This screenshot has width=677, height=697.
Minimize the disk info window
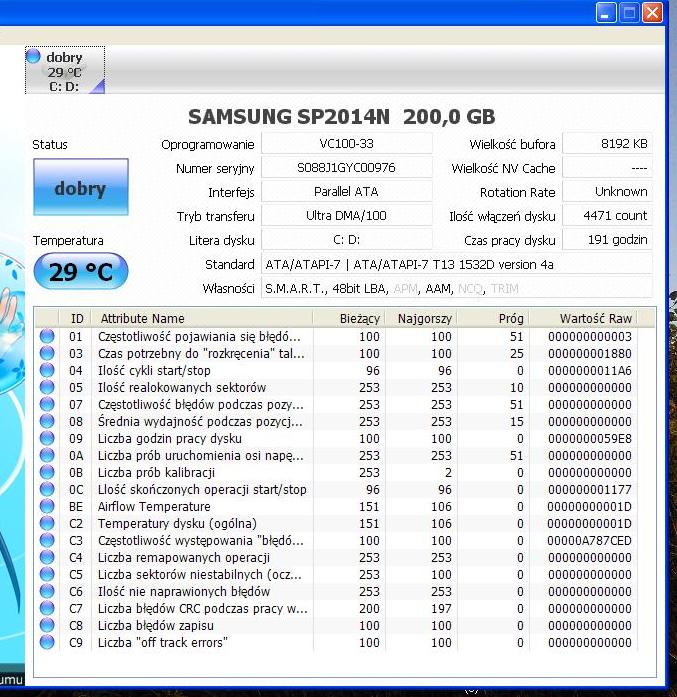[606, 12]
